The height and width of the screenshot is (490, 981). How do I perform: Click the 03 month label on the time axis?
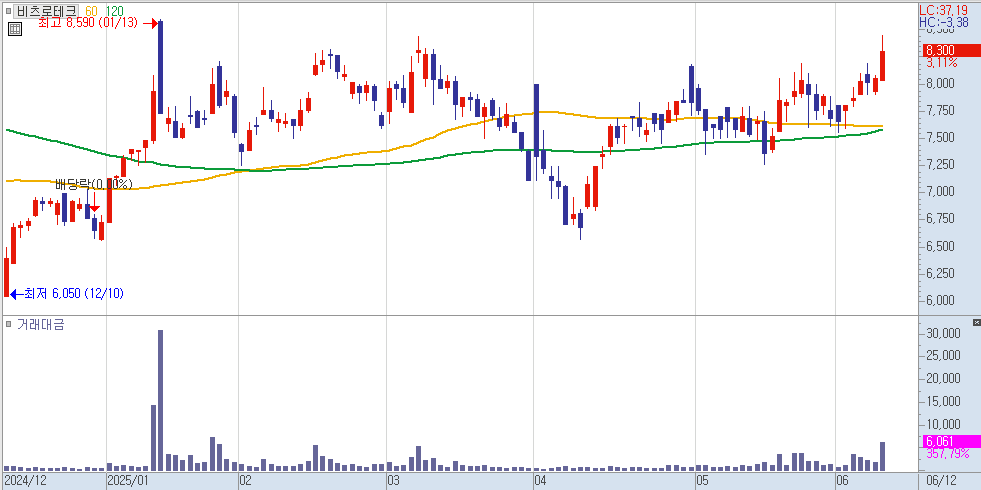(393, 481)
